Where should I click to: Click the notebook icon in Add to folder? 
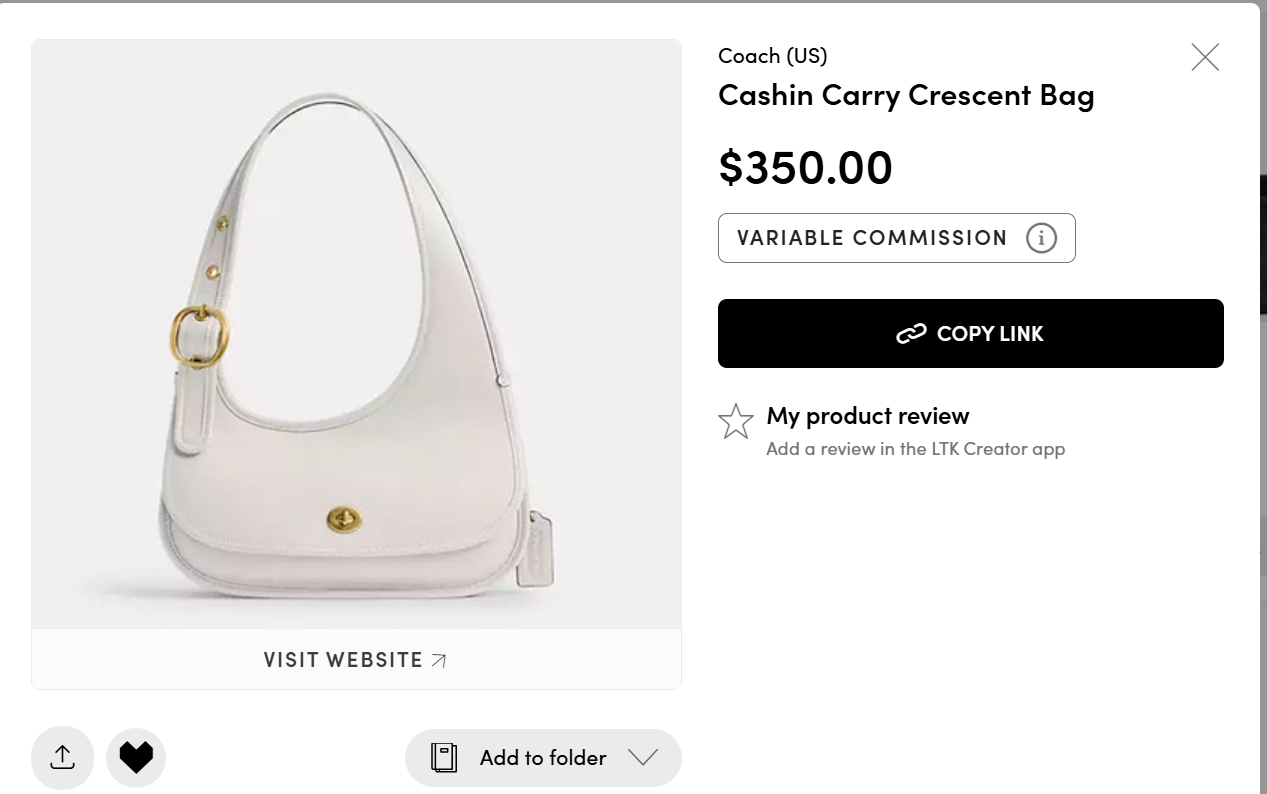(443, 758)
